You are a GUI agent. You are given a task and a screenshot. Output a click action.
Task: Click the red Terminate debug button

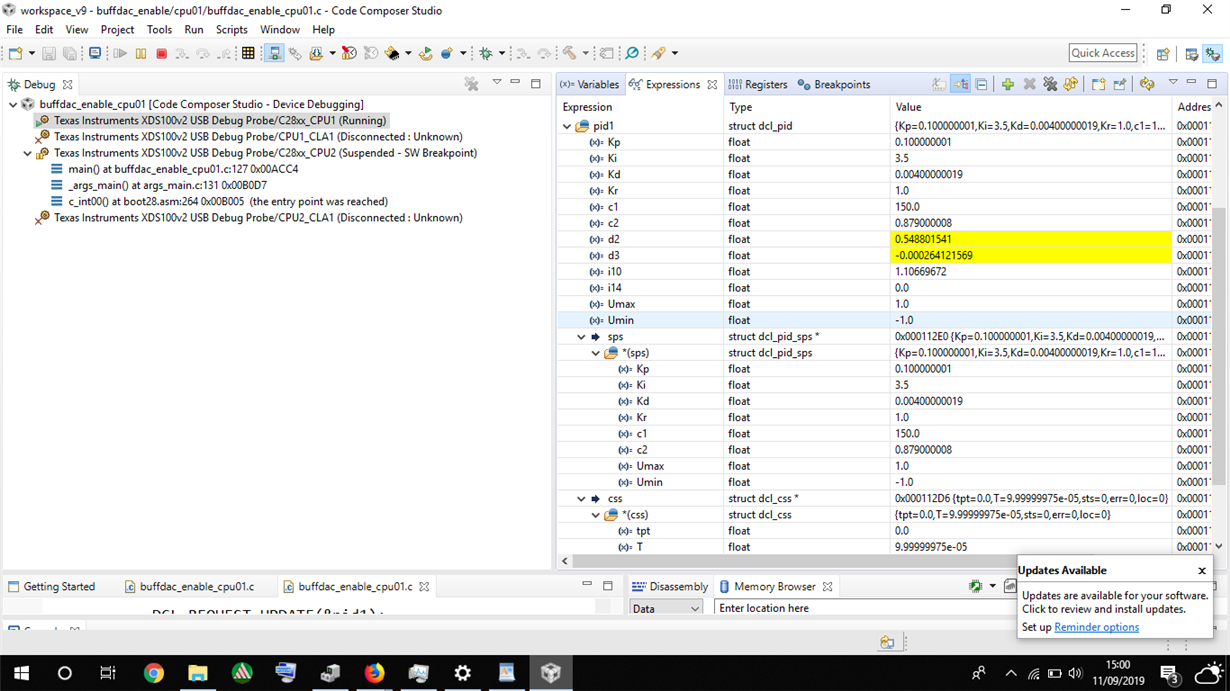(161, 54)
